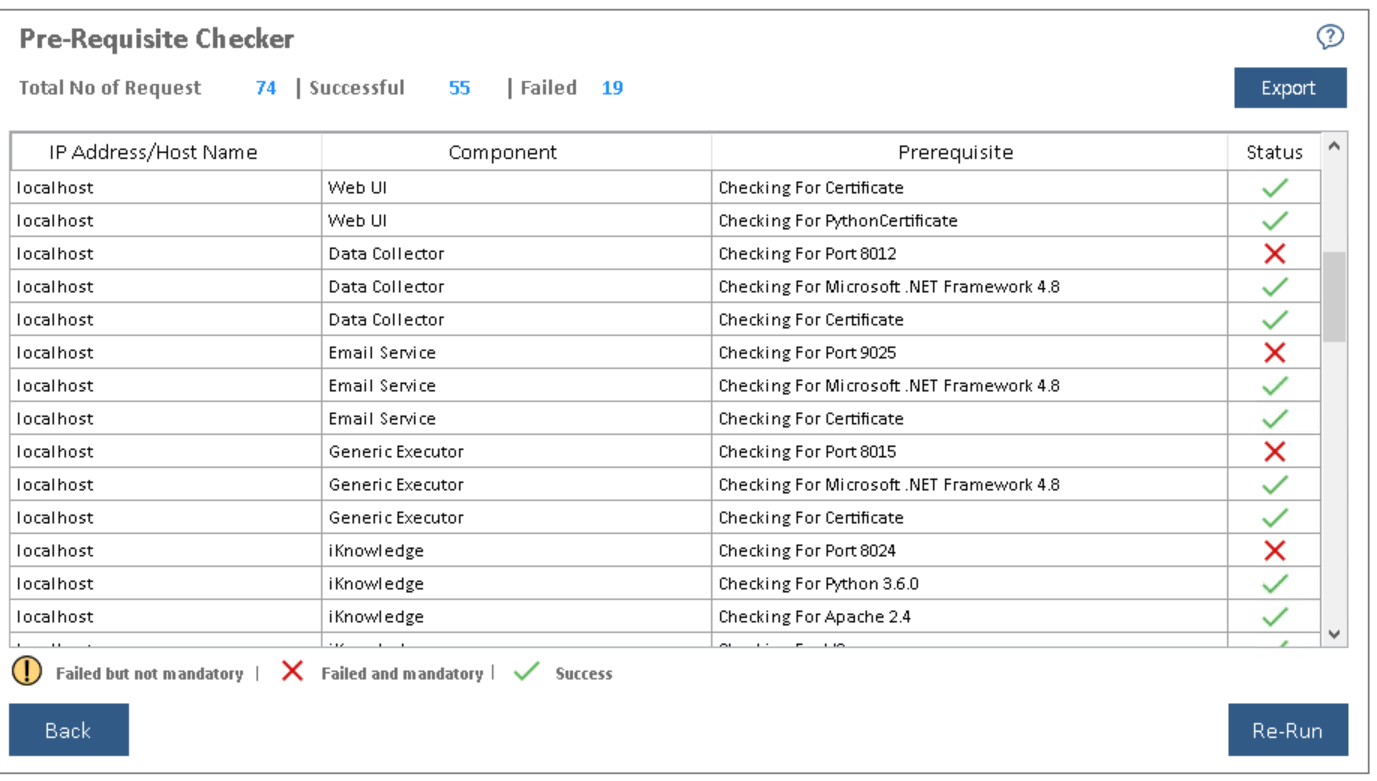Sort by the Component column header
The width and height of the screenshot is (1377, 781).
click(x=502, y=153)
